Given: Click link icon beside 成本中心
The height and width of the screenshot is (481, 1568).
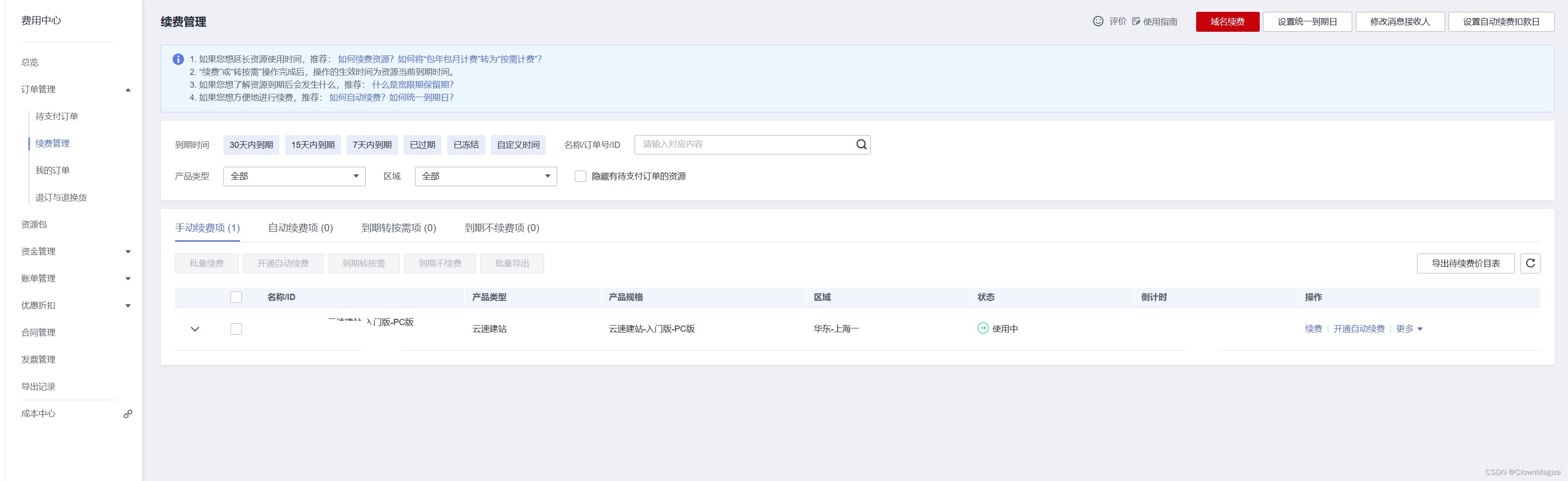Looking at the screenshot, I should coord(128,414).
